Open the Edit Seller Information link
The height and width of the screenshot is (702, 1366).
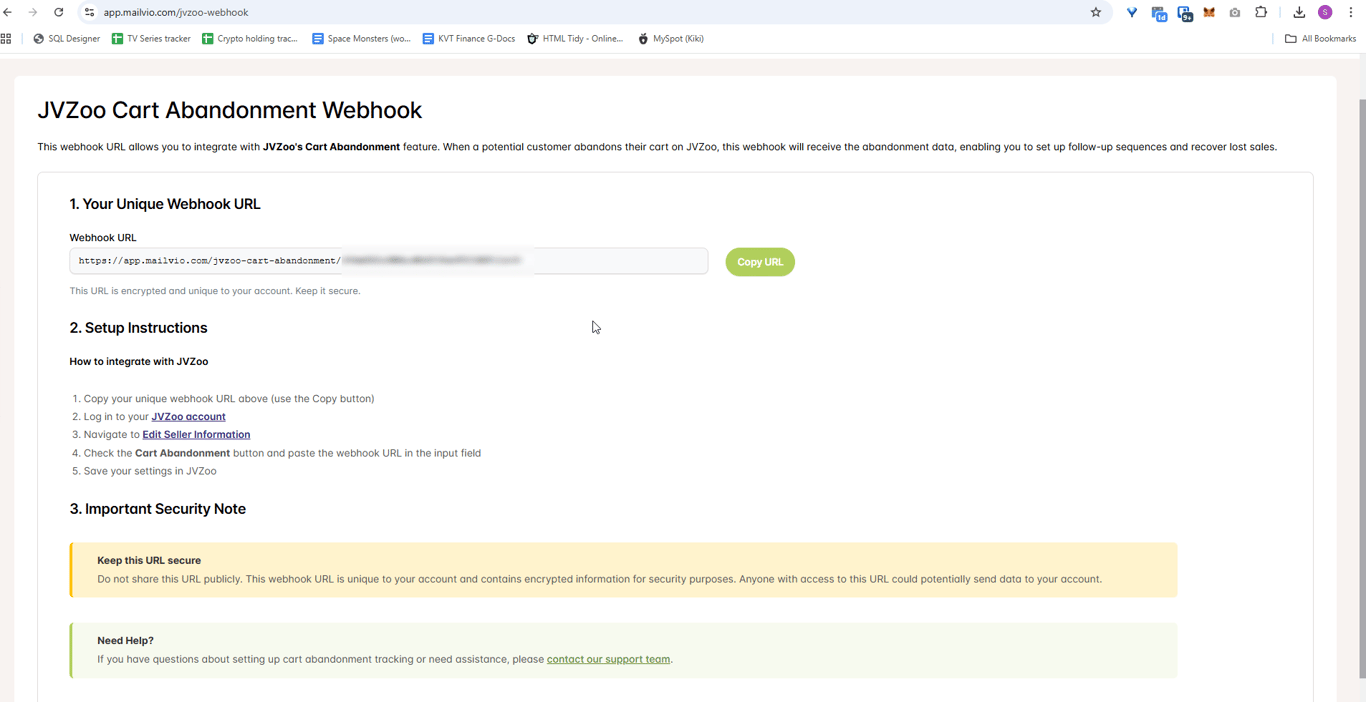(x=196, y=435)
